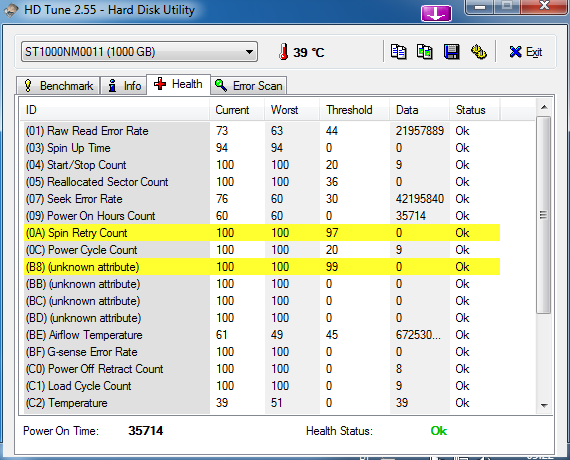Click the purple download arrow button

coord(436,13)
